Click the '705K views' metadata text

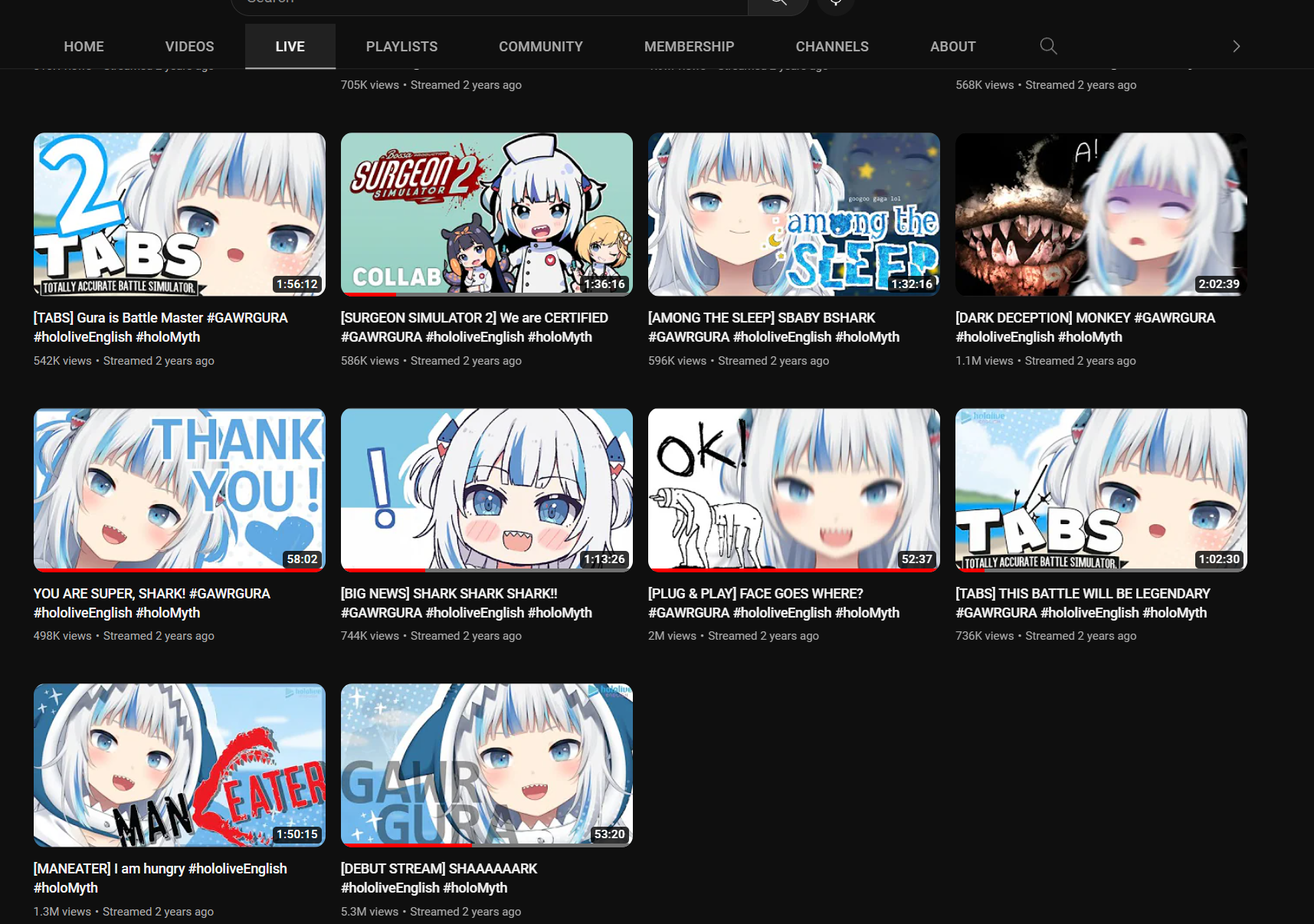pyautogui.click(x=370, y=85)
